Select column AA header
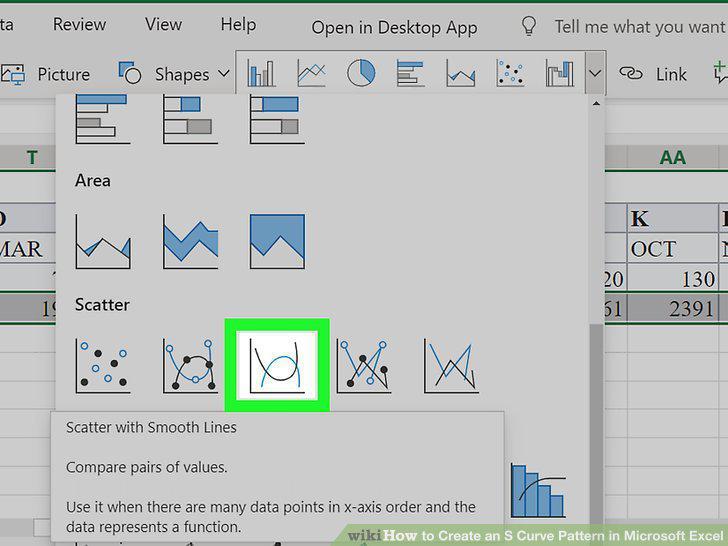This screenshot has width=728, height=546. [673, 158]
